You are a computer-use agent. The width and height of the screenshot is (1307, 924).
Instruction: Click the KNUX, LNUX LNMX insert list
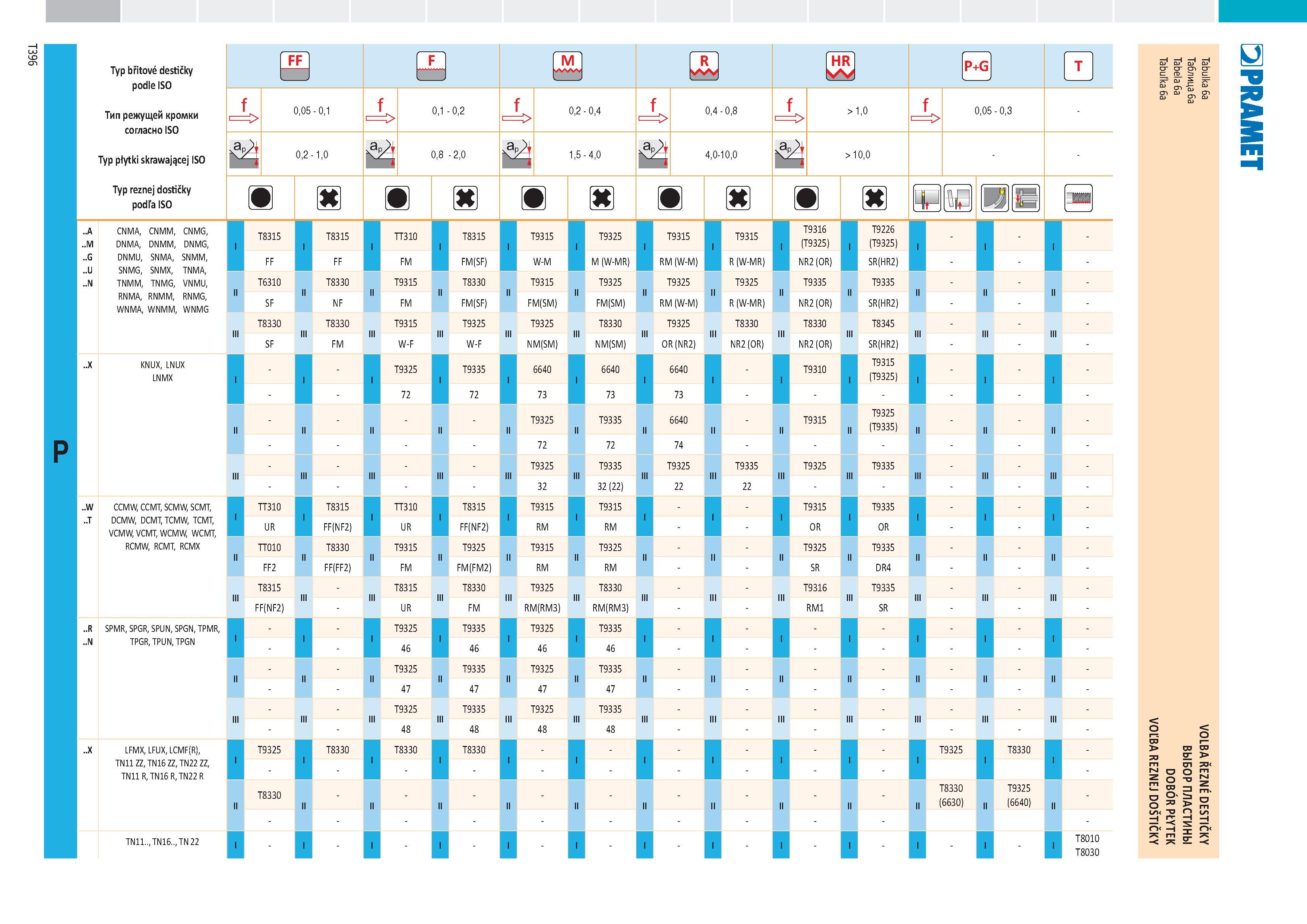coord(162,371)
